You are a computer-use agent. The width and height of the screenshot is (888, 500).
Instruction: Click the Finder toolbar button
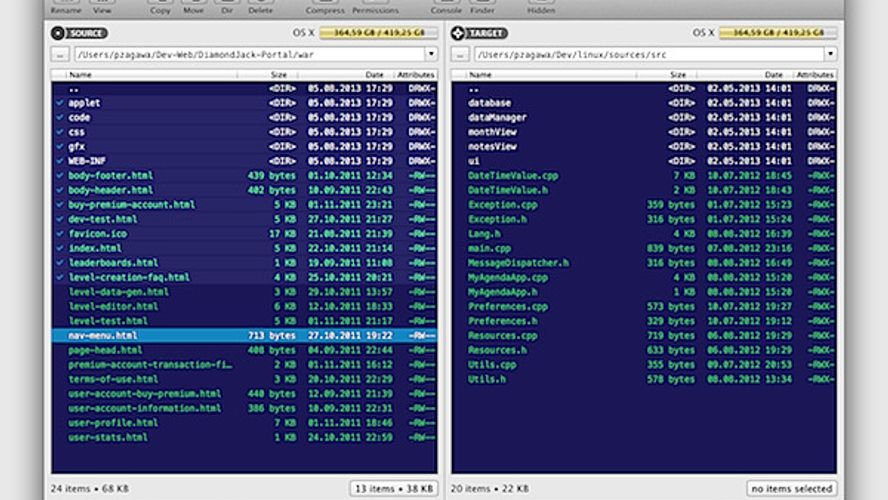483,8
